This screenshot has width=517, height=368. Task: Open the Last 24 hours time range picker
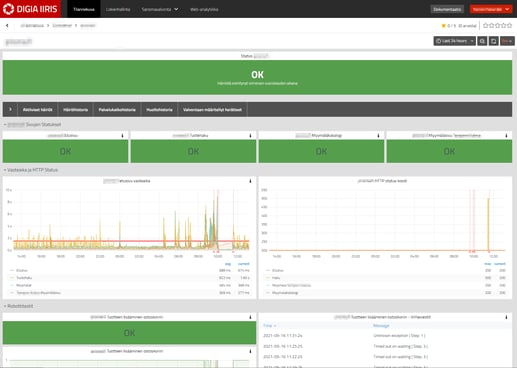454,41
